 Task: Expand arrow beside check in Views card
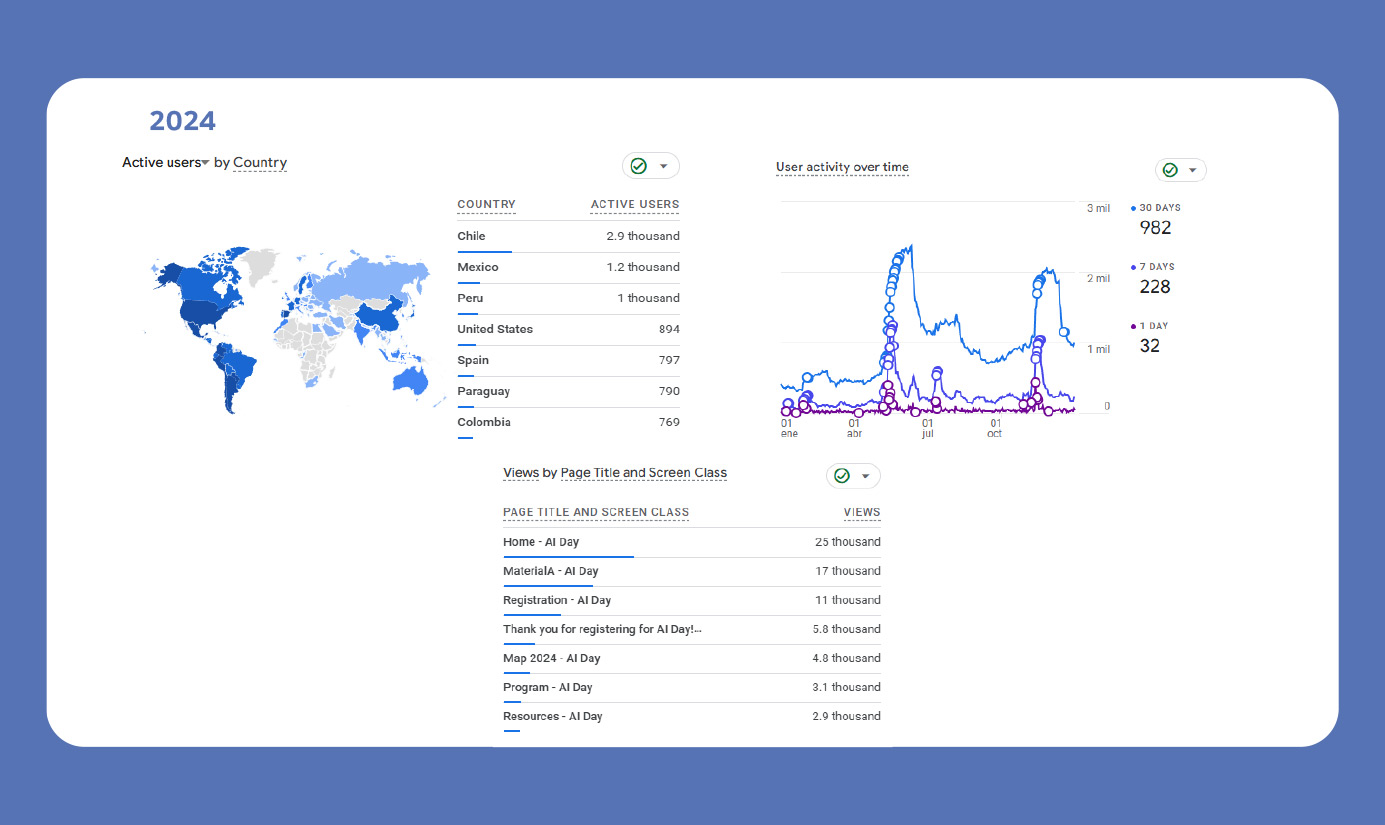[x=866, y=476]
